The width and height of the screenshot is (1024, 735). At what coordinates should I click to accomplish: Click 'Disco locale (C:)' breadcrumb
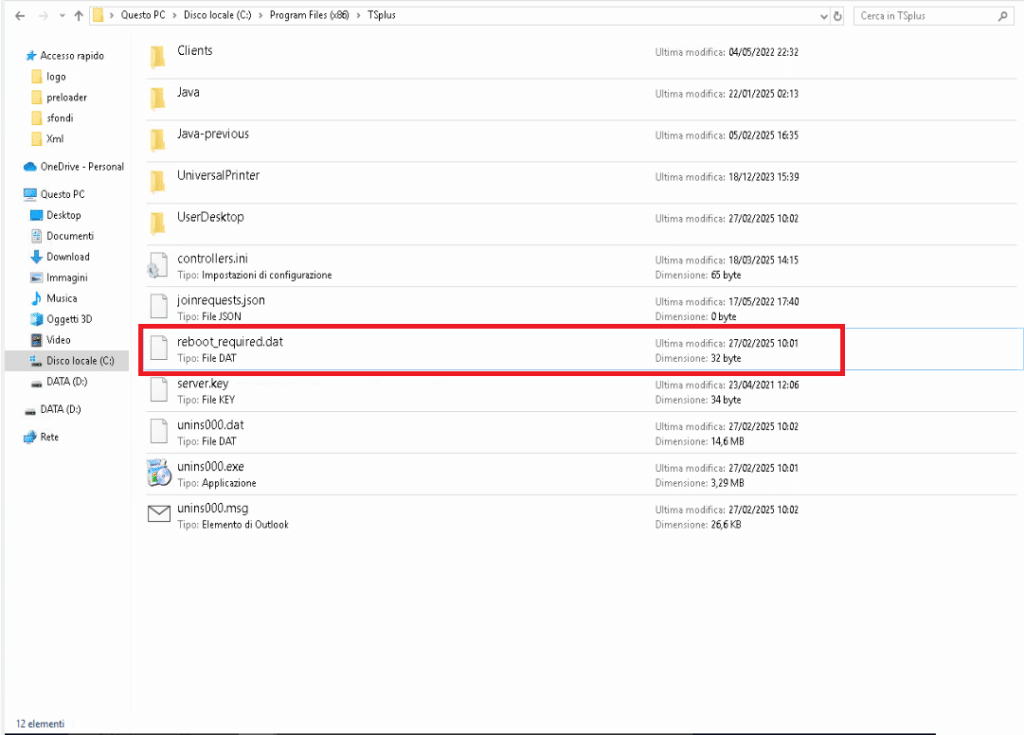217,15
